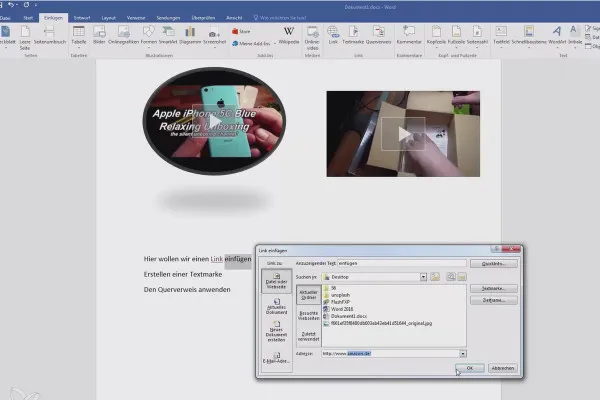Click the Link hyperlink in document text
The height and width of the screenshot is (400, 600).
tap(217, 259)
